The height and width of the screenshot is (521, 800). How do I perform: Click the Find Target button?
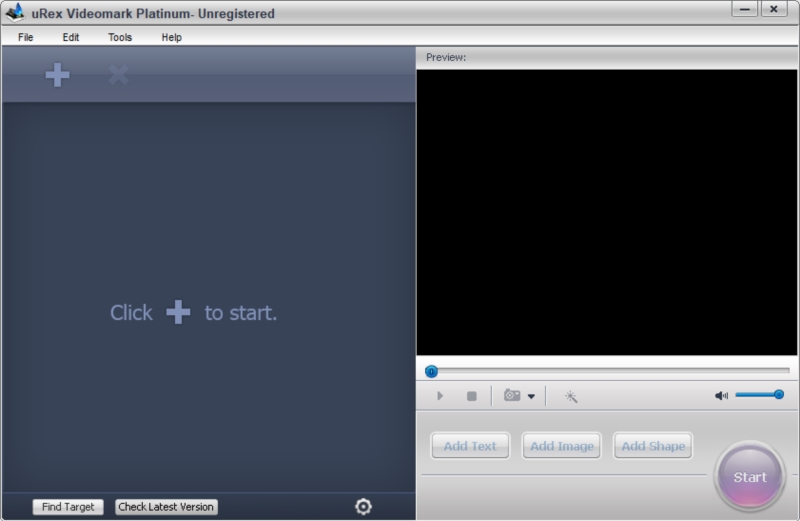68,507
